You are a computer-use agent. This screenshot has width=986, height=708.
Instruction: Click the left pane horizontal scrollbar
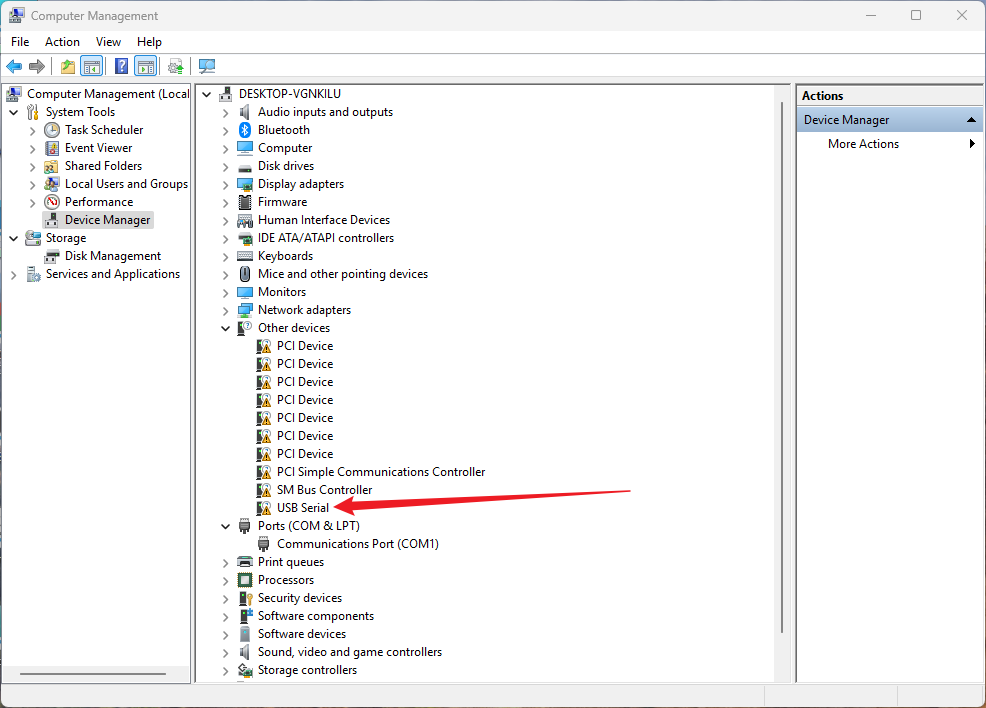(x=92, y=674)
